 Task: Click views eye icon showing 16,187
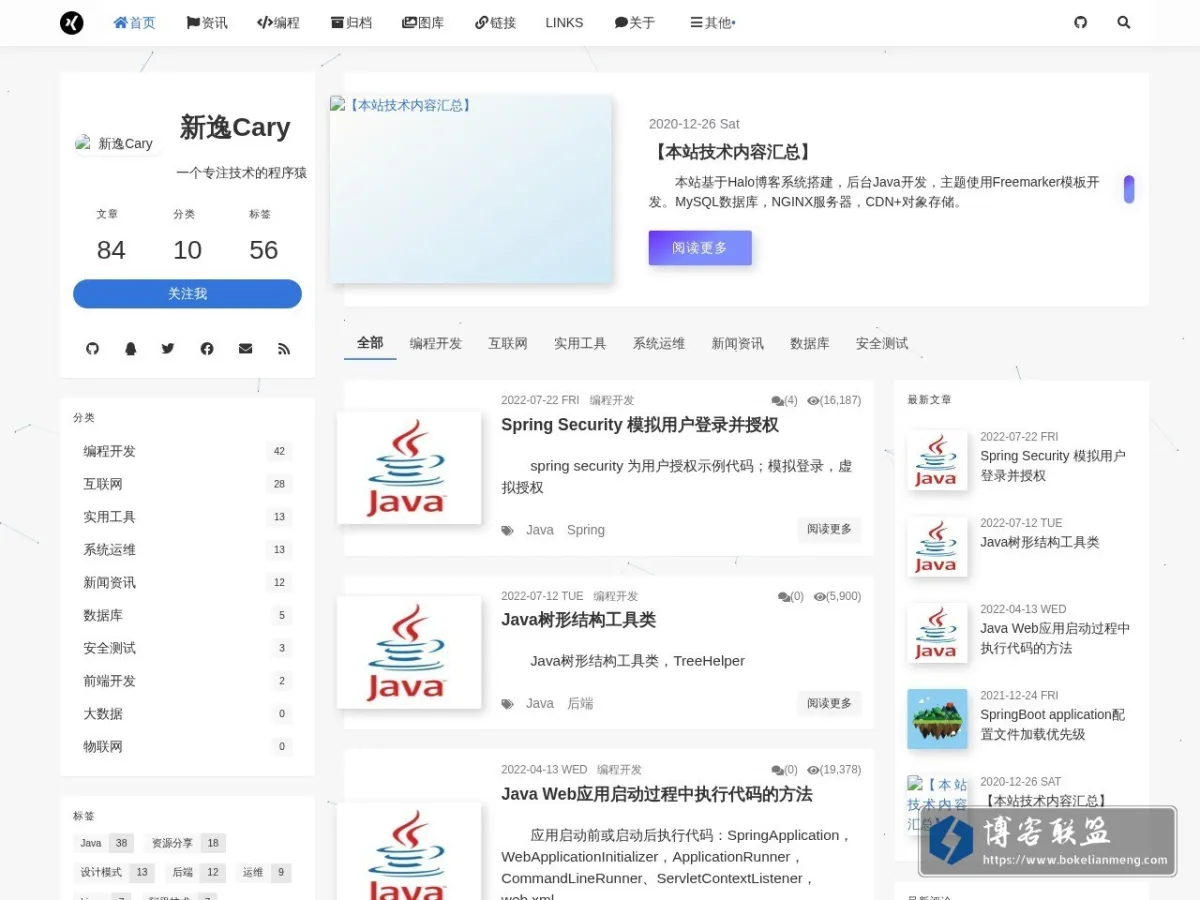coord(813,401)
